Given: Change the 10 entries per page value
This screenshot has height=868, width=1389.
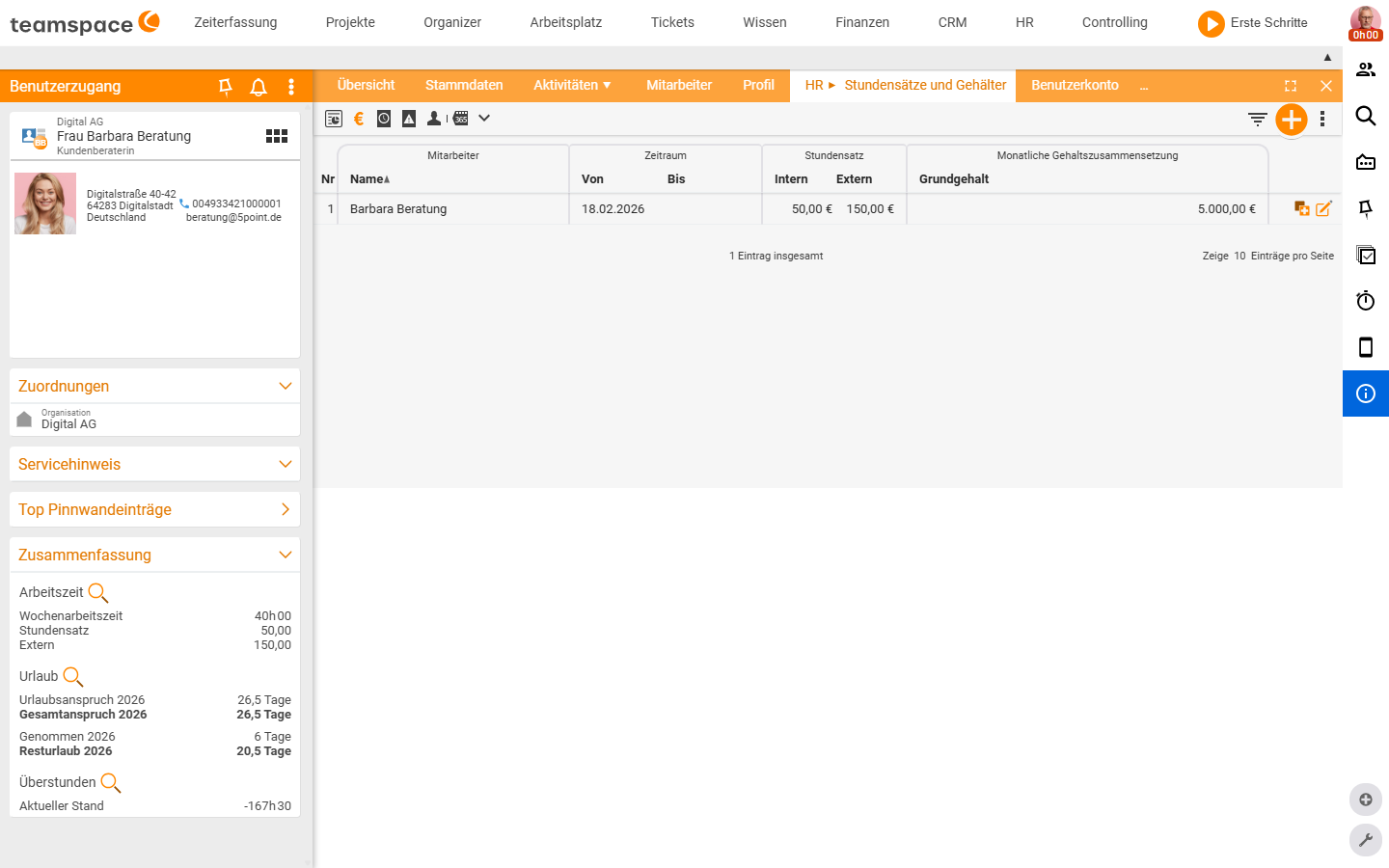Looking at the screenshot, I should pyautogui.click(x=1239, y=256).
